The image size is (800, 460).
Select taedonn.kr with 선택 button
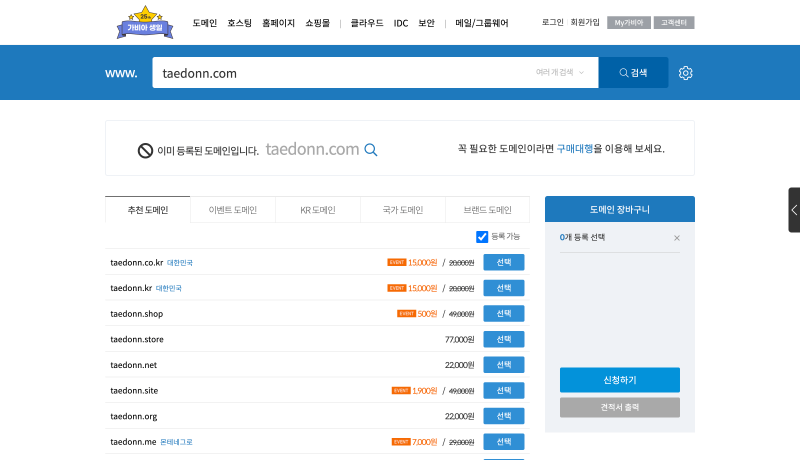point(504,288)
